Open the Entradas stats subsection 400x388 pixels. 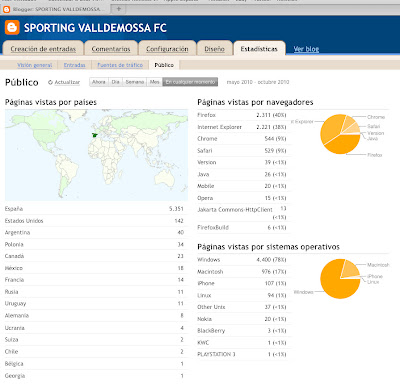[x=74, y=65]
